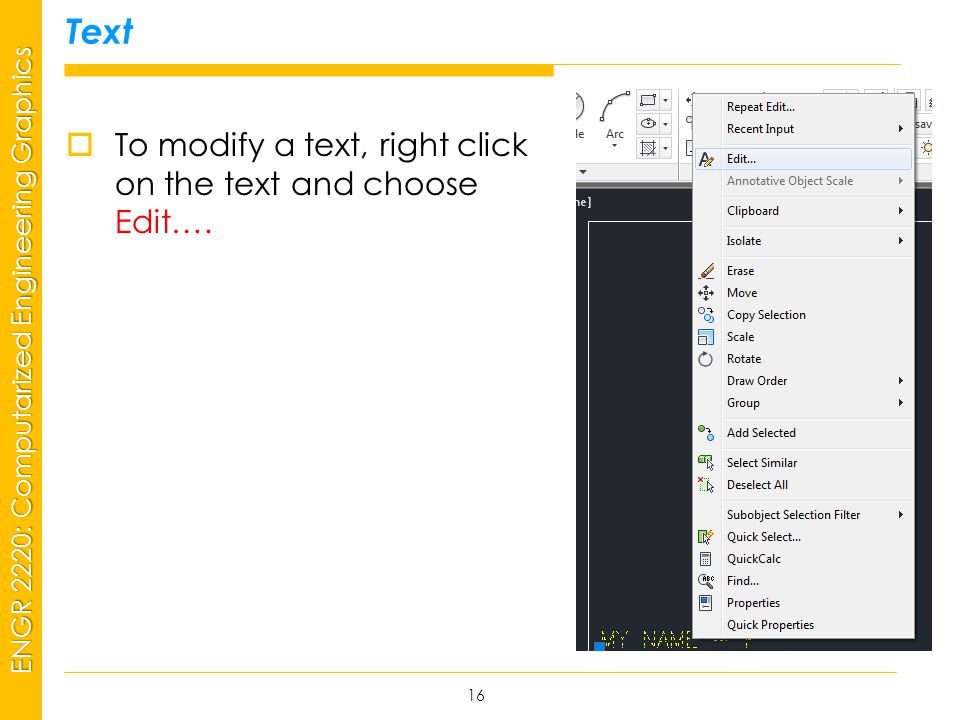This screenshot has height=720, width=960.
Task: Click the Rotate label
Action: tap(744, 359)
